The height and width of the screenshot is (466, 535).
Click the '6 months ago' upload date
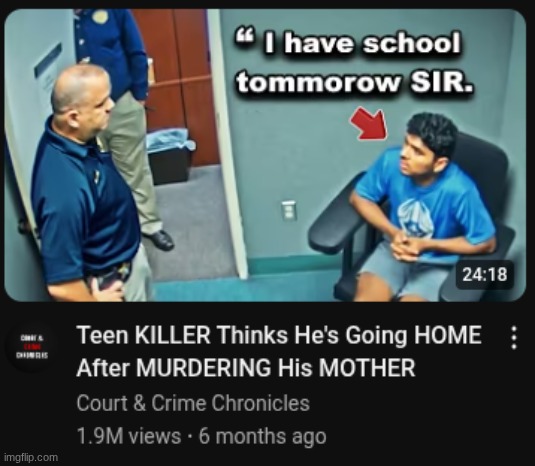click(263, 436)
